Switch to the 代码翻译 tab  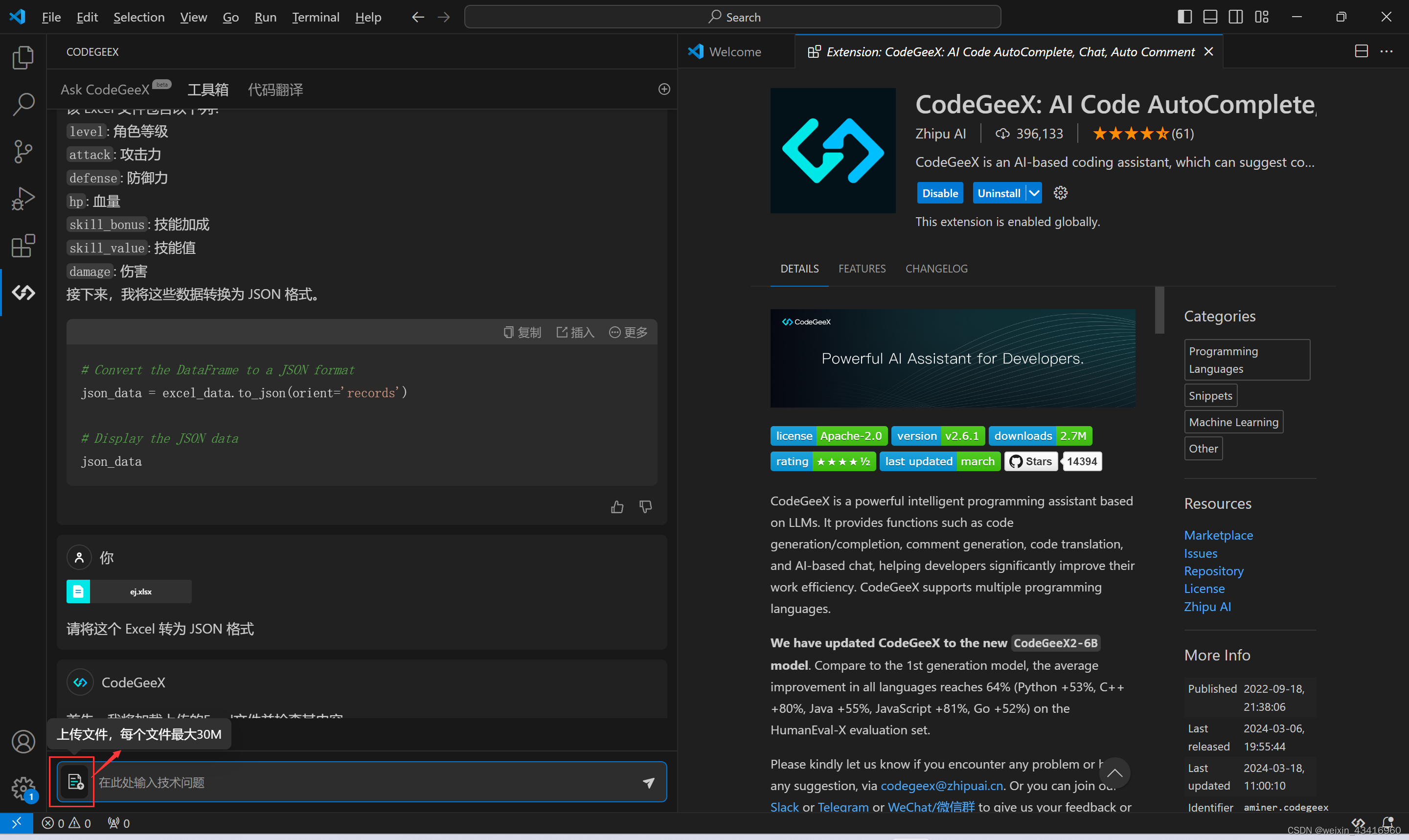275,90
